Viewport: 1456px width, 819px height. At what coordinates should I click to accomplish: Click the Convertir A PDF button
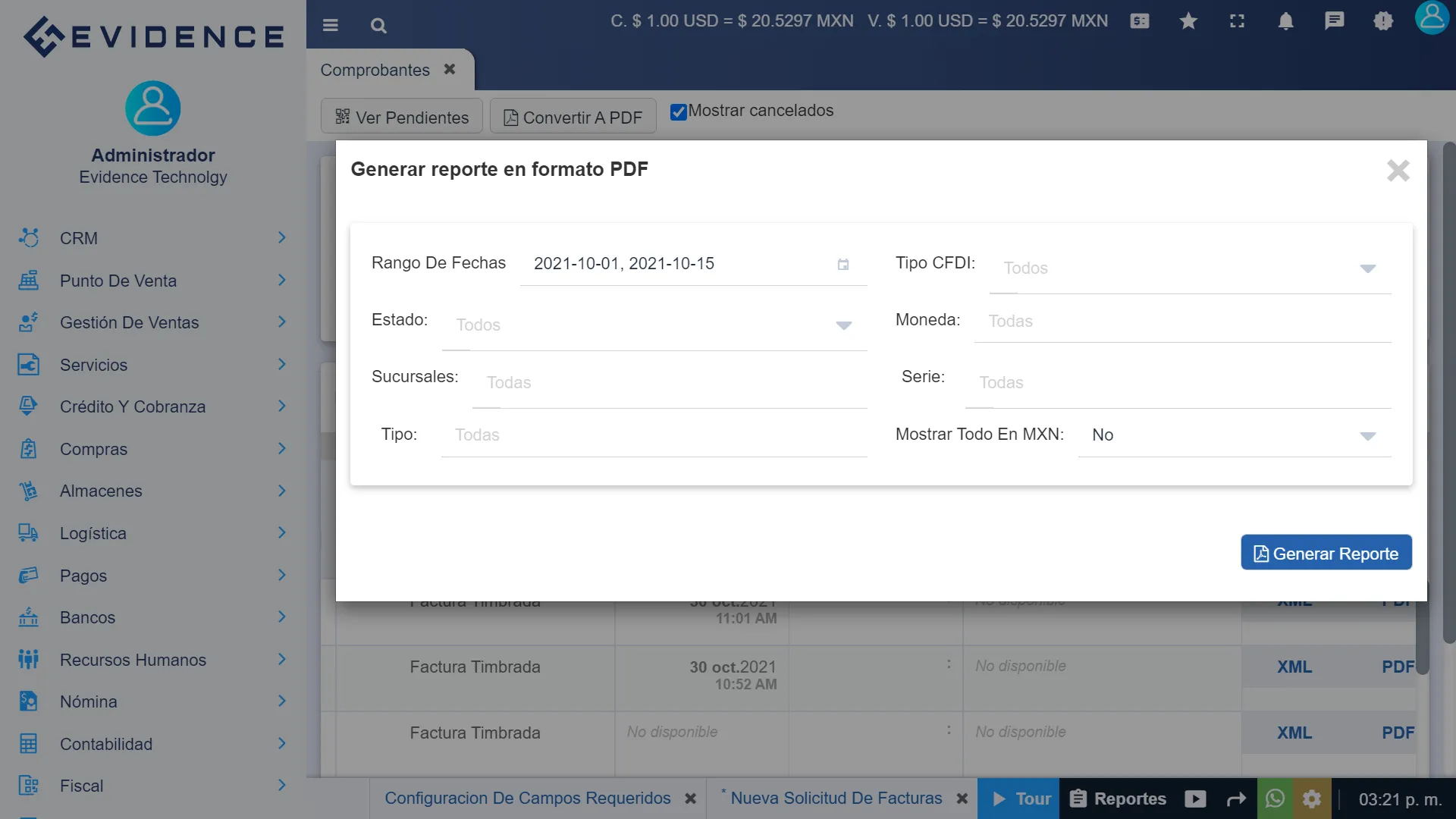pos(573,117)
